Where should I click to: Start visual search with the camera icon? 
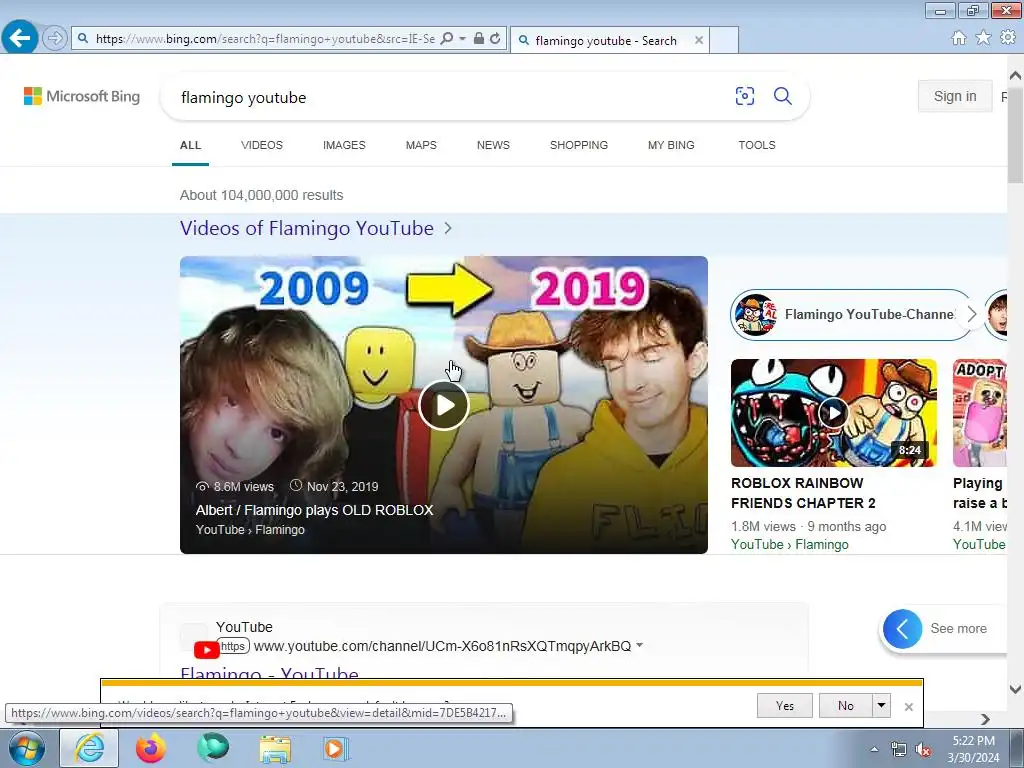pyautogui.click(x=744, y=96)
